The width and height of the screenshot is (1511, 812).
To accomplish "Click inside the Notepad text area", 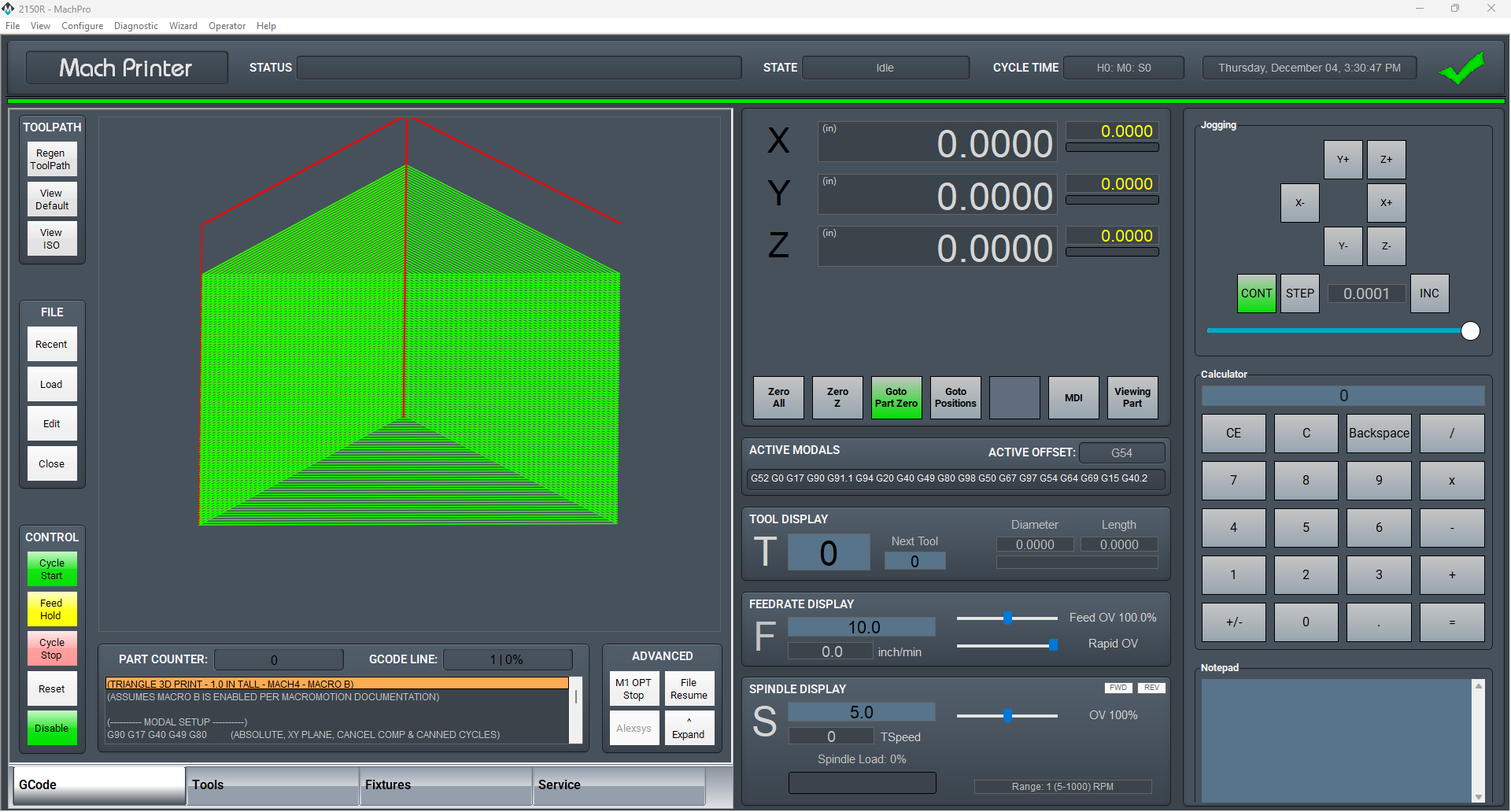I will 1336,740.
